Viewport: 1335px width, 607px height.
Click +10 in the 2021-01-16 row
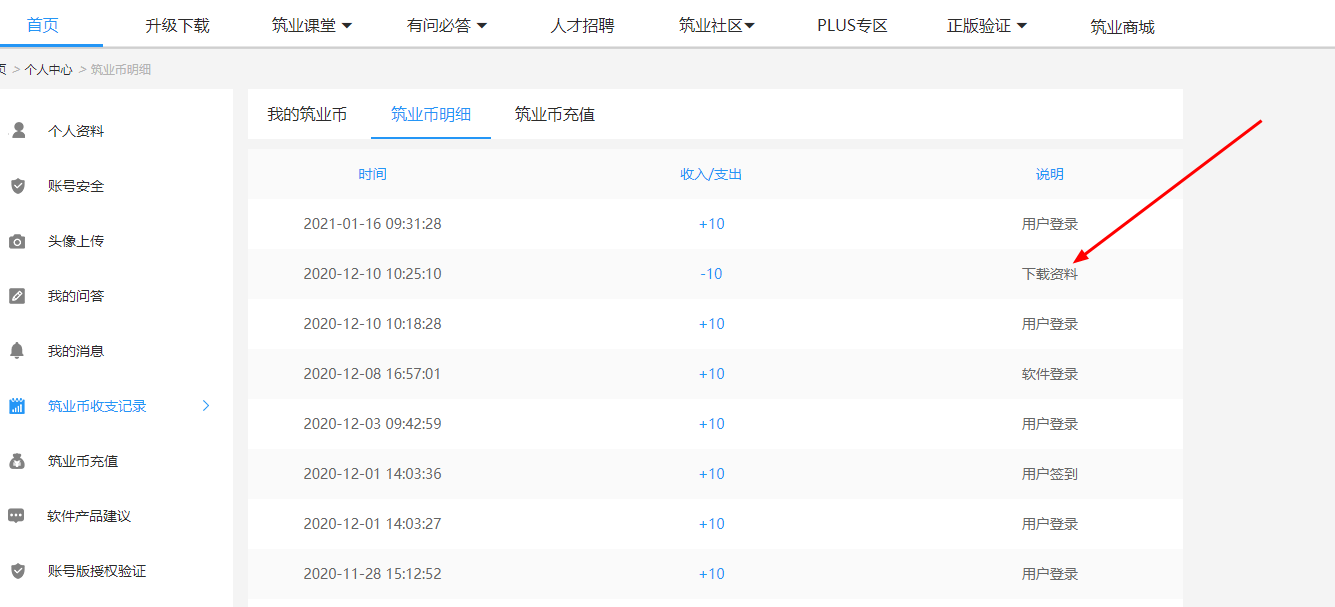point(711,224)
